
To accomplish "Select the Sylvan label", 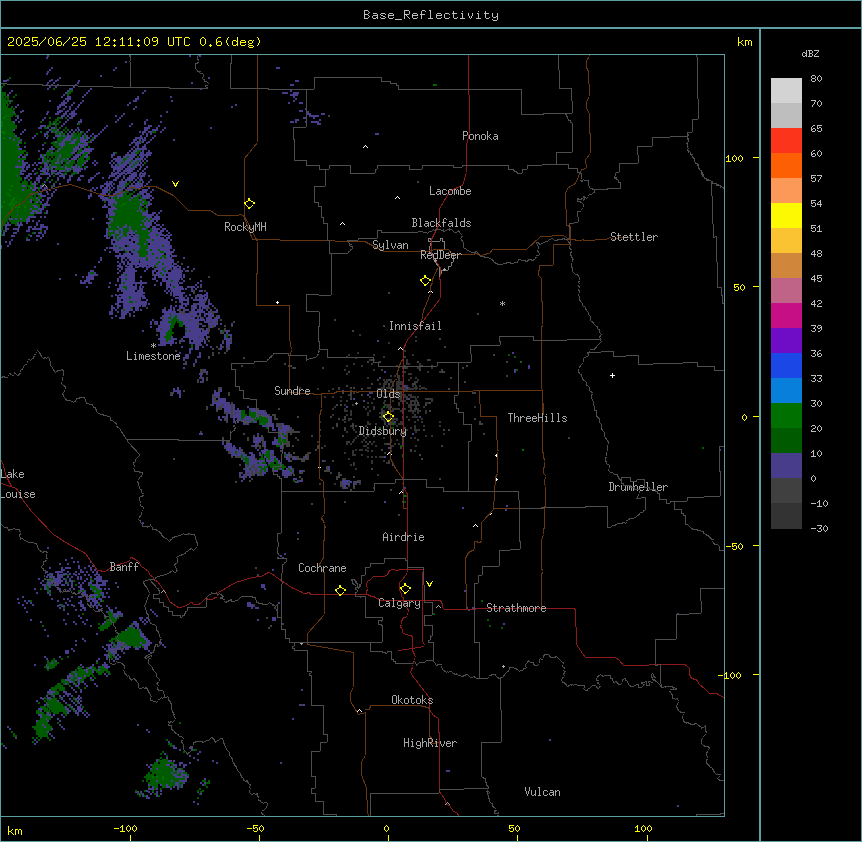I will click(x=390, y=245).
